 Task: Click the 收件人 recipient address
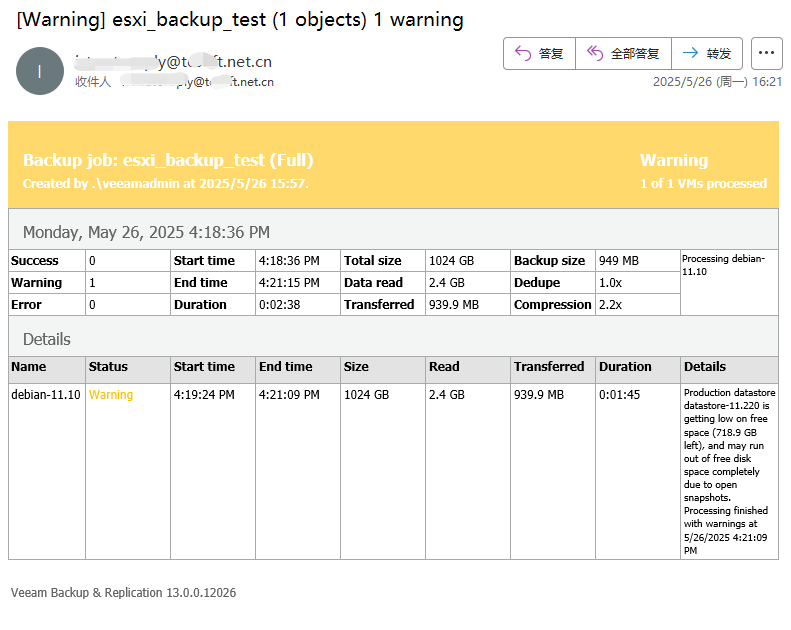(x=197, y=82)
